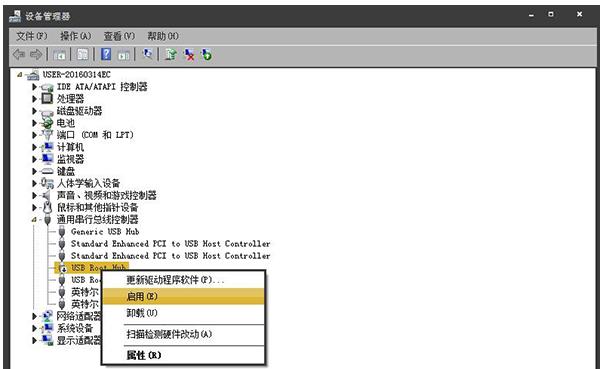The height and width of the screenshot is (369, 600).
Task: Open the 帮助(H) menu
Action: [x=163, y=36]
